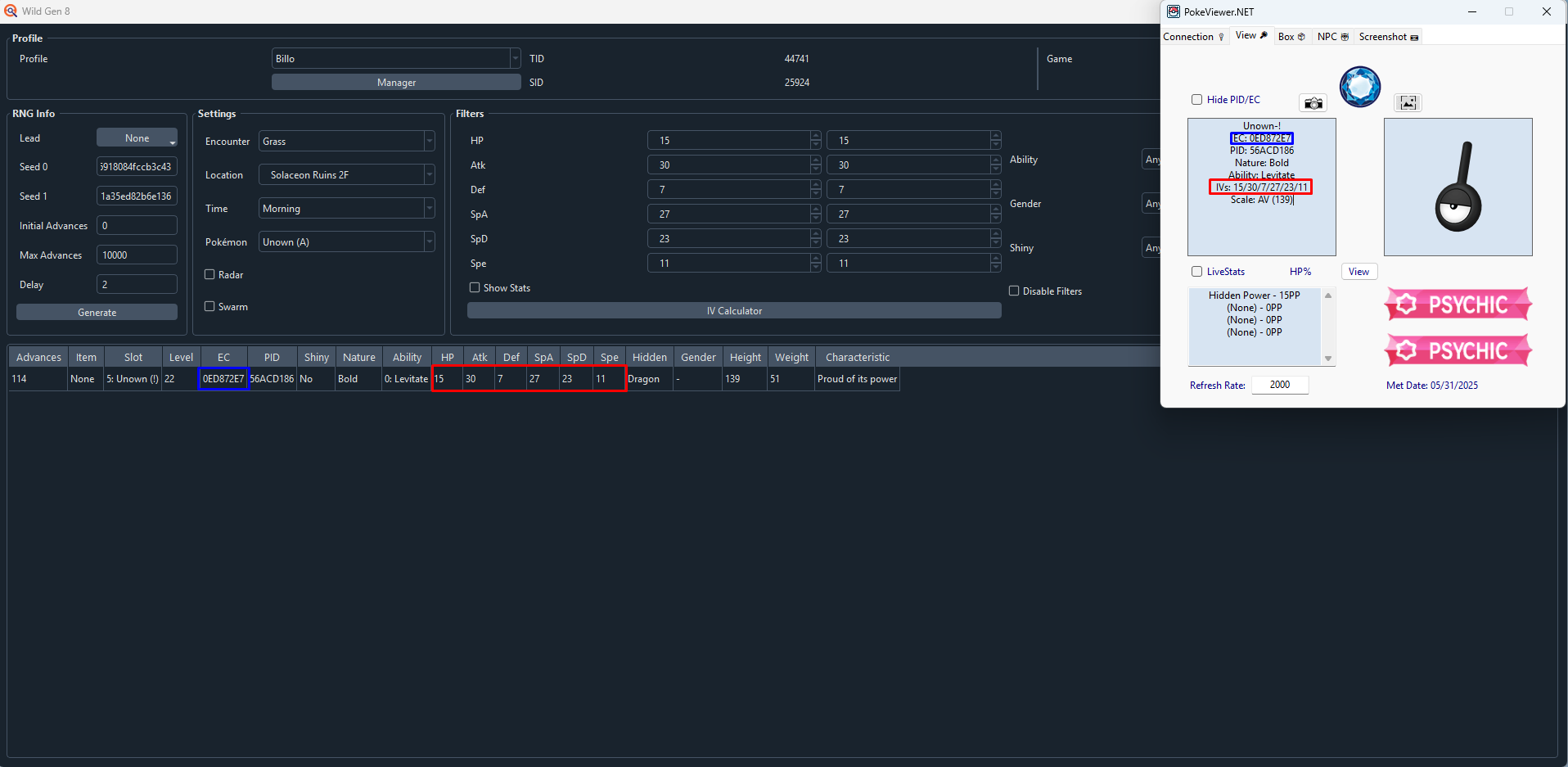Viewport: 1568px width, 767px height.
Task: Open the Profile dropdown showing Billo
Action: click(396, 58)
